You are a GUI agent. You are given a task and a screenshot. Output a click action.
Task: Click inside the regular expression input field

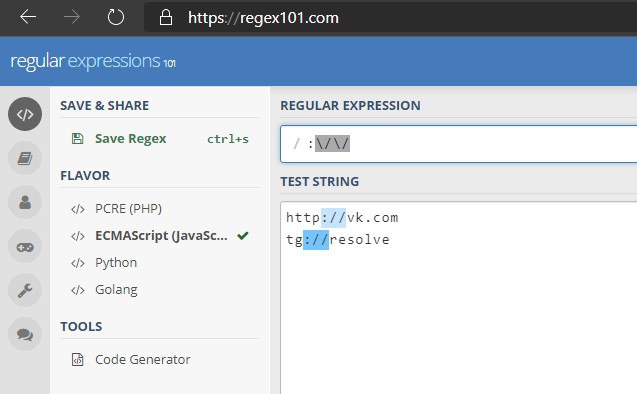[458, 144]
